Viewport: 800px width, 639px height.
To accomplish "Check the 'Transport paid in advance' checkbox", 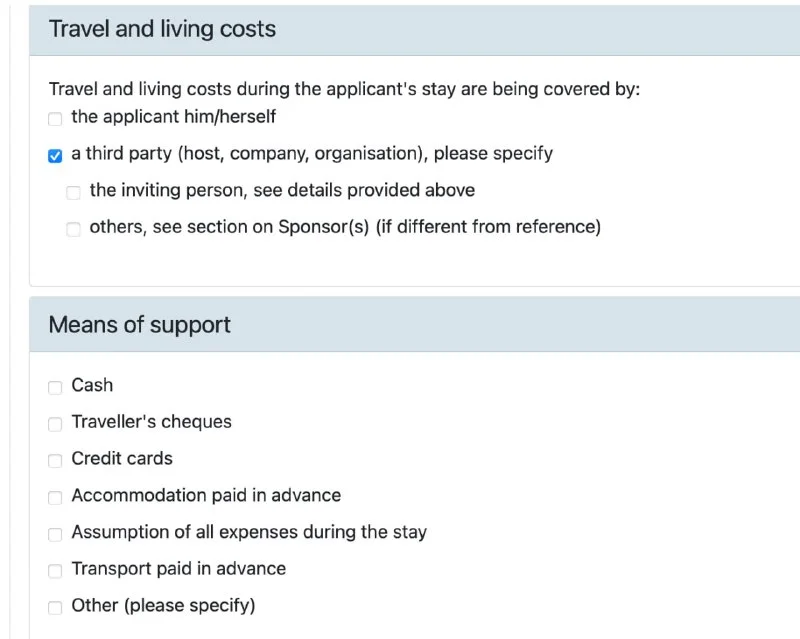I will point(55,571).
